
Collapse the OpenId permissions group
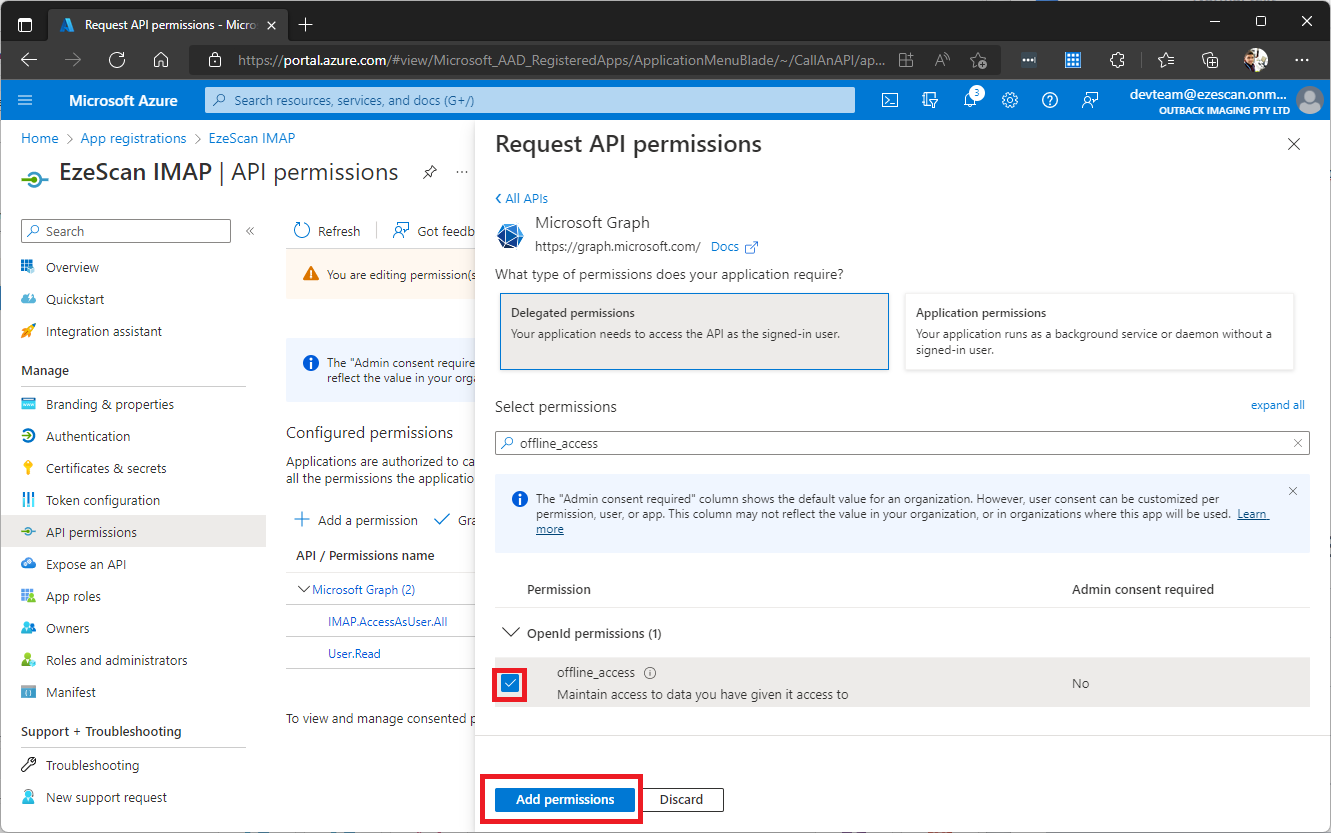511,633
